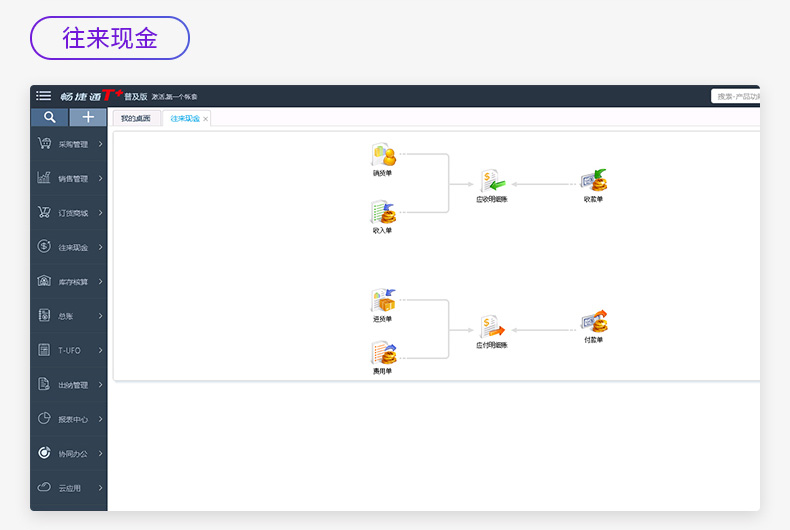
Task: Select the 往来现金 tab
Action: (185, 118)
